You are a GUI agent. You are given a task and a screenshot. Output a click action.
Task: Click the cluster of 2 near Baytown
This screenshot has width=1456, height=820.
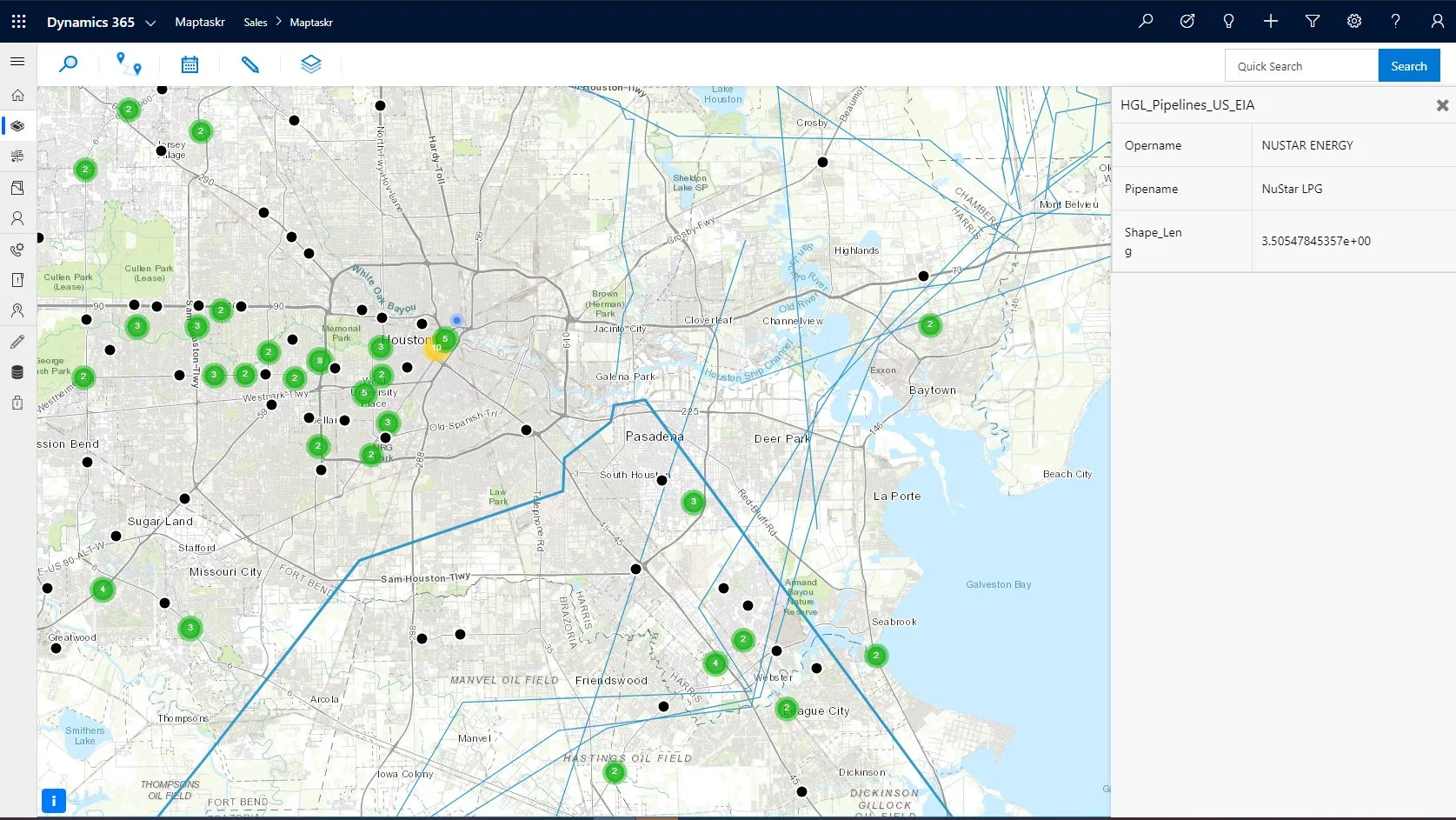930,325
